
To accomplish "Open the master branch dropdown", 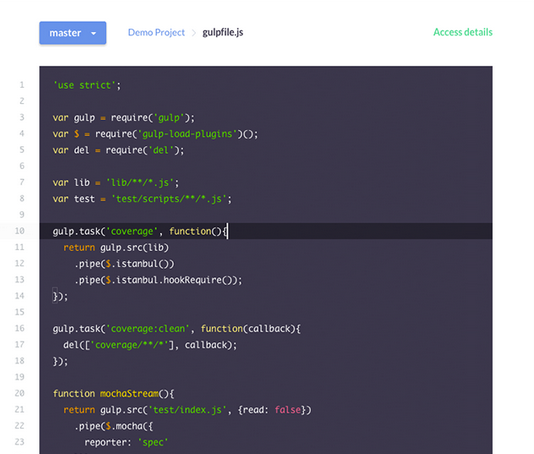I will tap(73, 33).
